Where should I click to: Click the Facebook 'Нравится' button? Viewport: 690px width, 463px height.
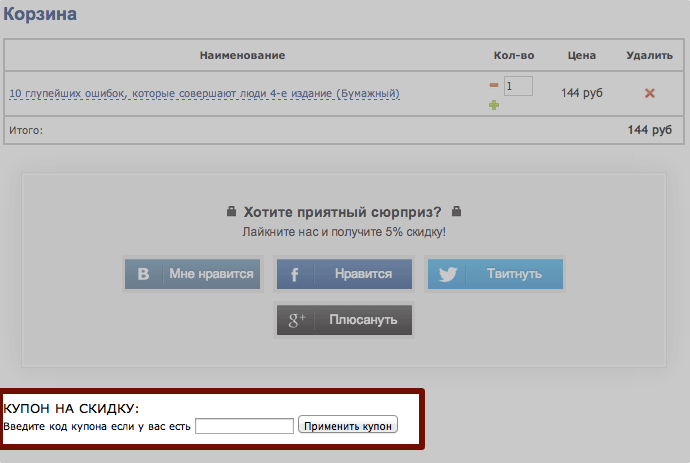[x=344, y=274]
